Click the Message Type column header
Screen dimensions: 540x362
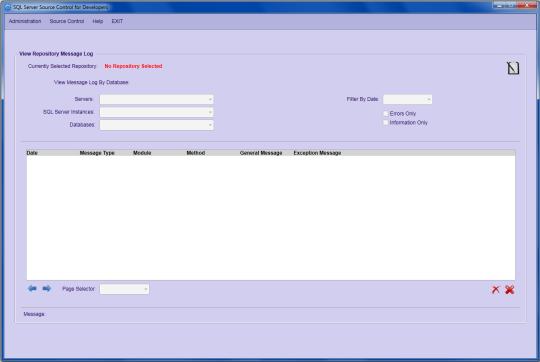click(x=97, y=153)
